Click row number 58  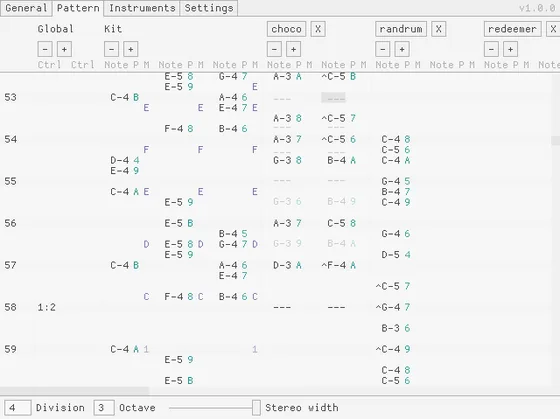(x=10, y=307)
